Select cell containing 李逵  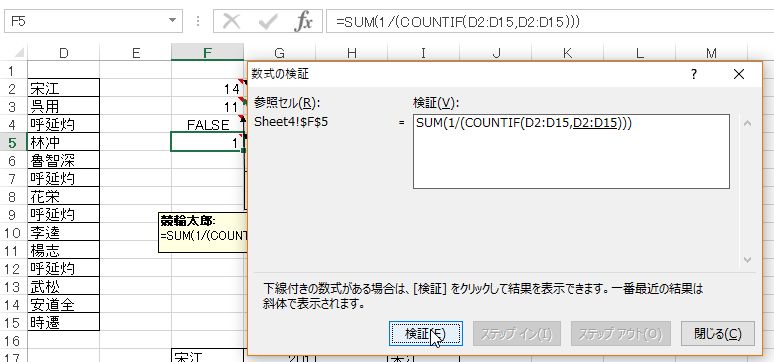[x=64, y=233]
